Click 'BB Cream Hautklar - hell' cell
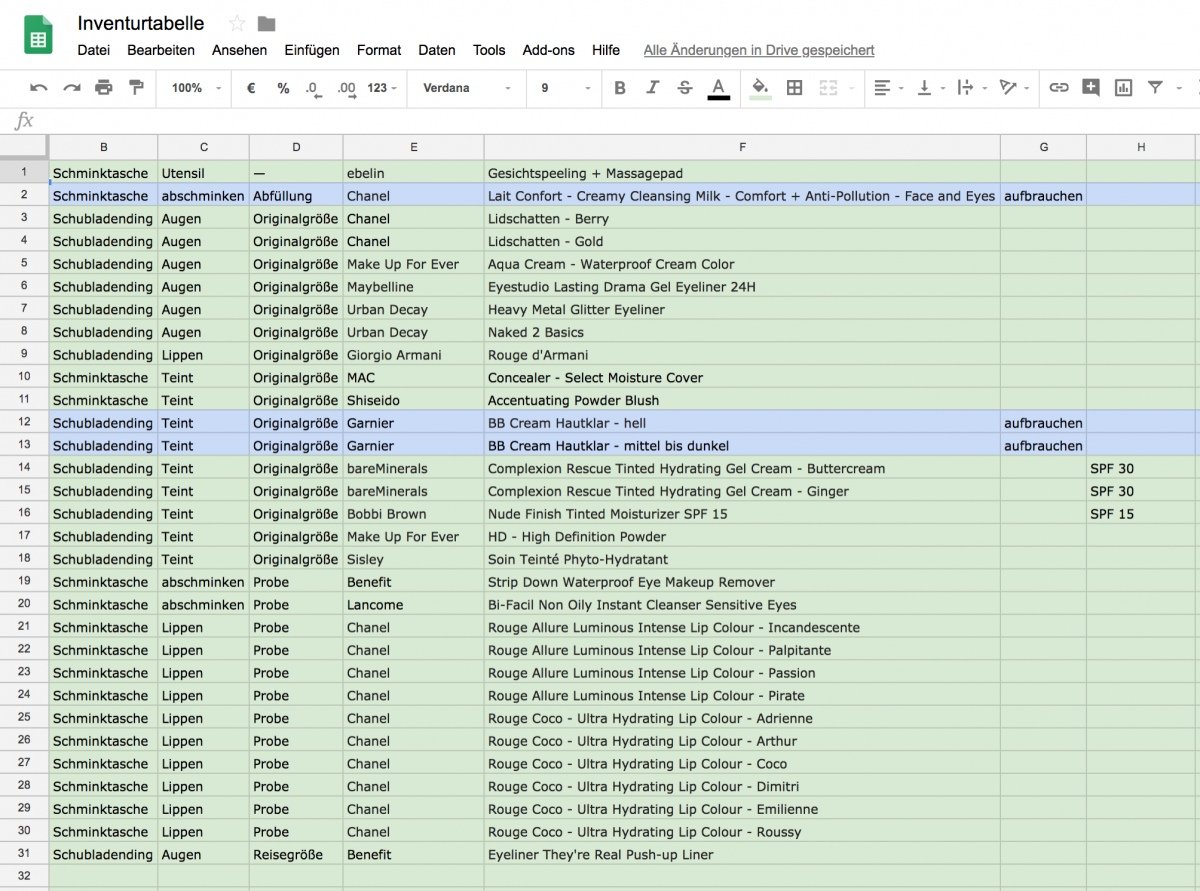This screenshot has height=891, width=1200. point(742,423)
